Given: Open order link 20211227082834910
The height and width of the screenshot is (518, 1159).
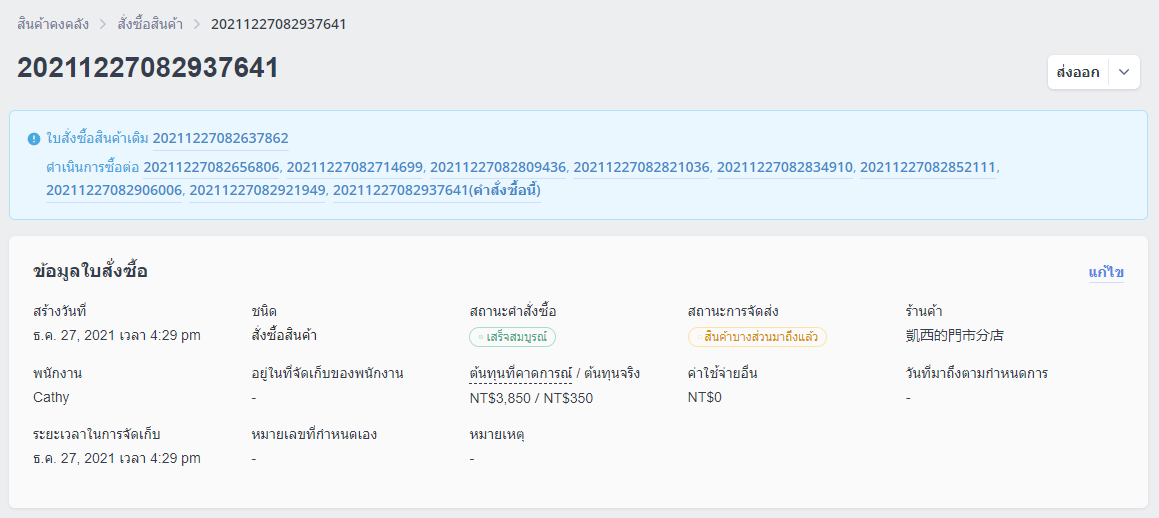Looking at the screenshot, I should click(785, 168).
